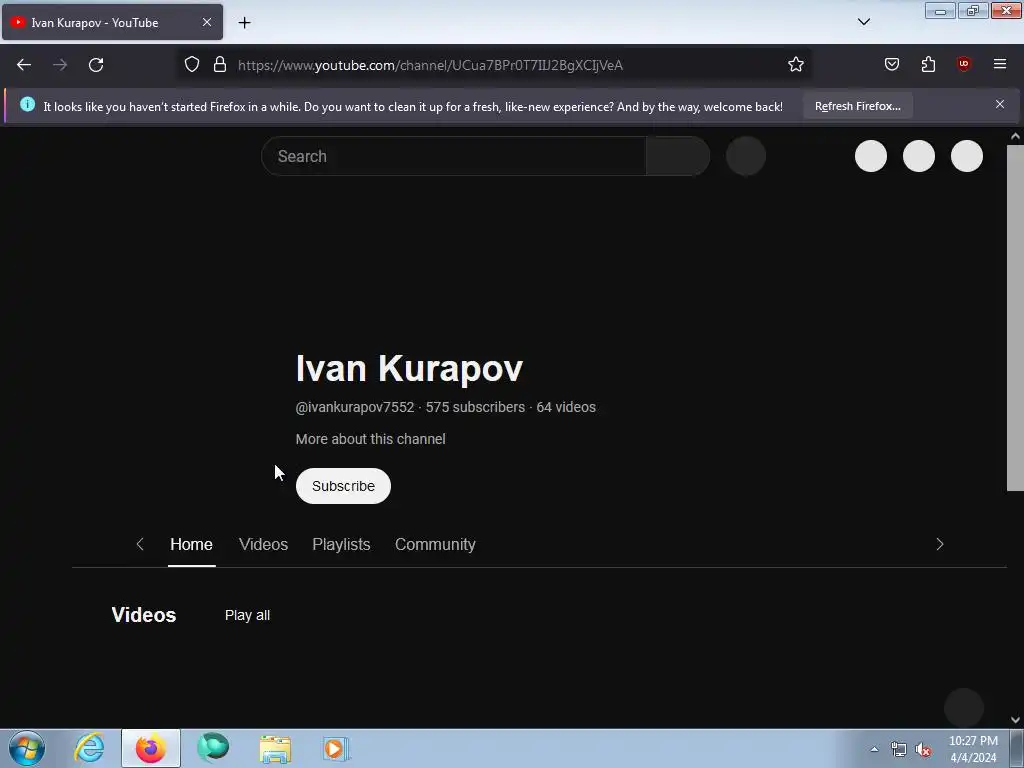Open a new tab with plus icon

[244, 23]
